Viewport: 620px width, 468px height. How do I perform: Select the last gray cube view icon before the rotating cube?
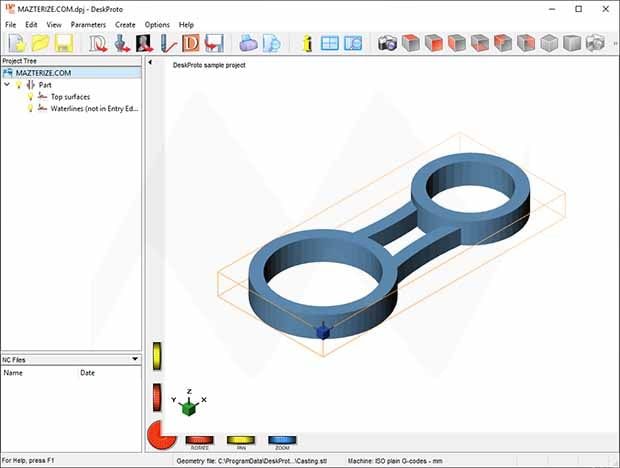[x=572, y=43]
